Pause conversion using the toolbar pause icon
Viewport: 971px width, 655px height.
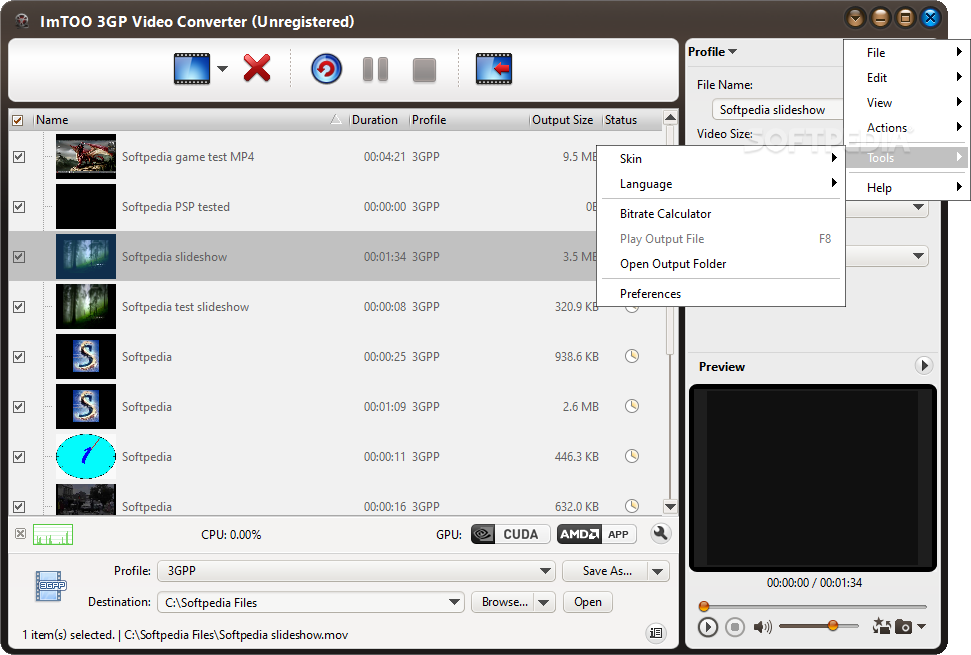[x=375, y=69]
